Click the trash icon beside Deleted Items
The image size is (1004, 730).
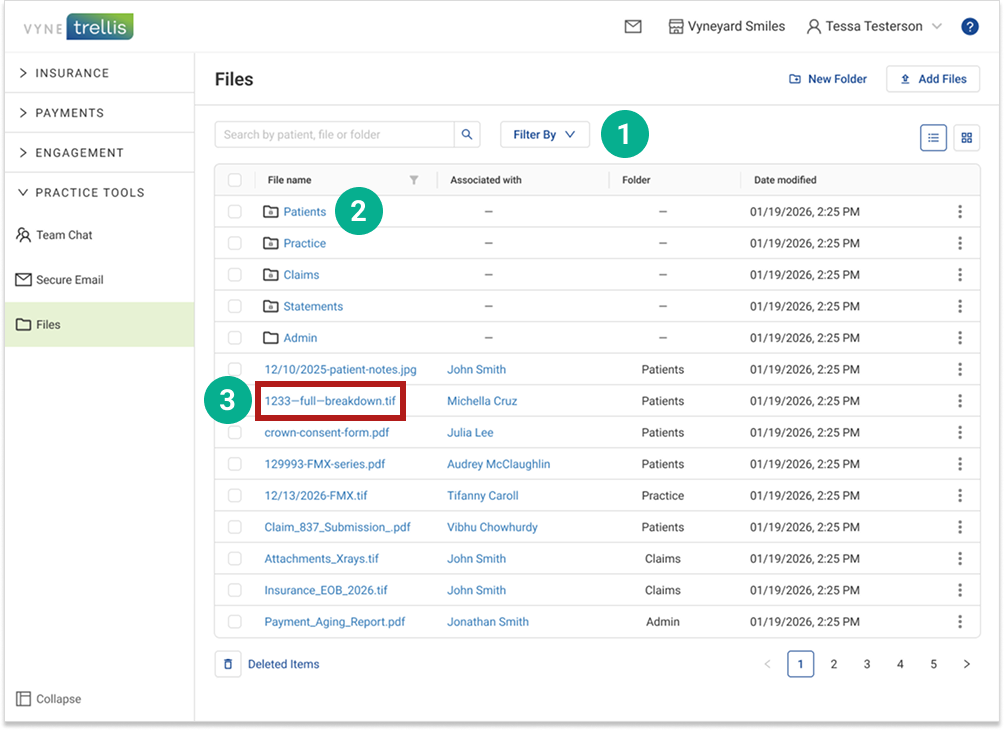tap(228, 664)
